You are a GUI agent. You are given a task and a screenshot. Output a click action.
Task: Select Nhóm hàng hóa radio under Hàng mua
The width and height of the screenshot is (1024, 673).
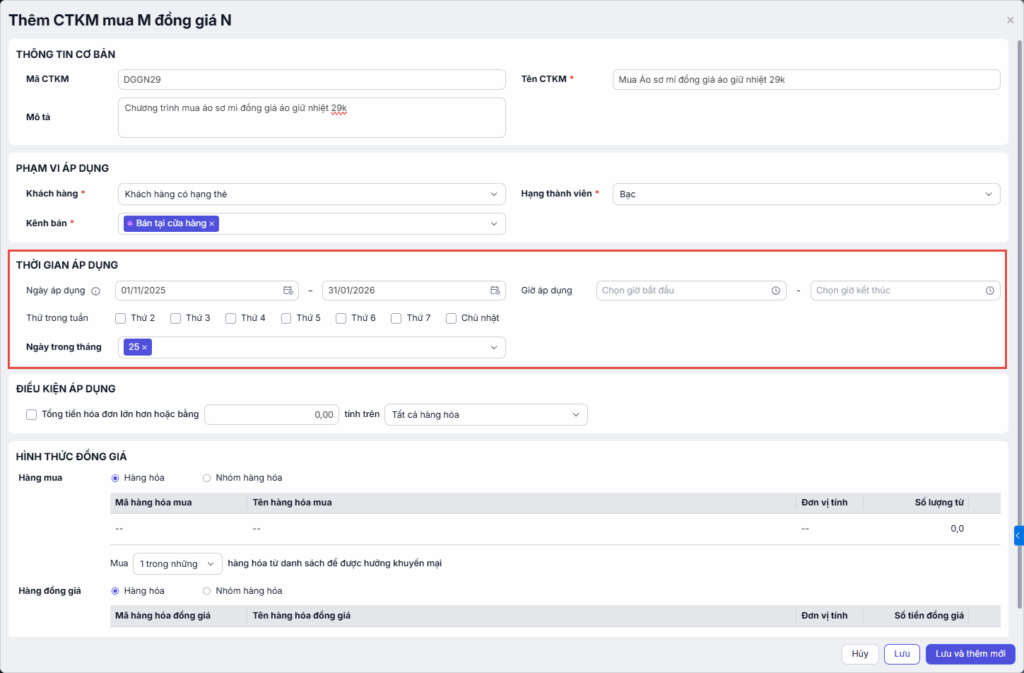[x=207, y=477]
